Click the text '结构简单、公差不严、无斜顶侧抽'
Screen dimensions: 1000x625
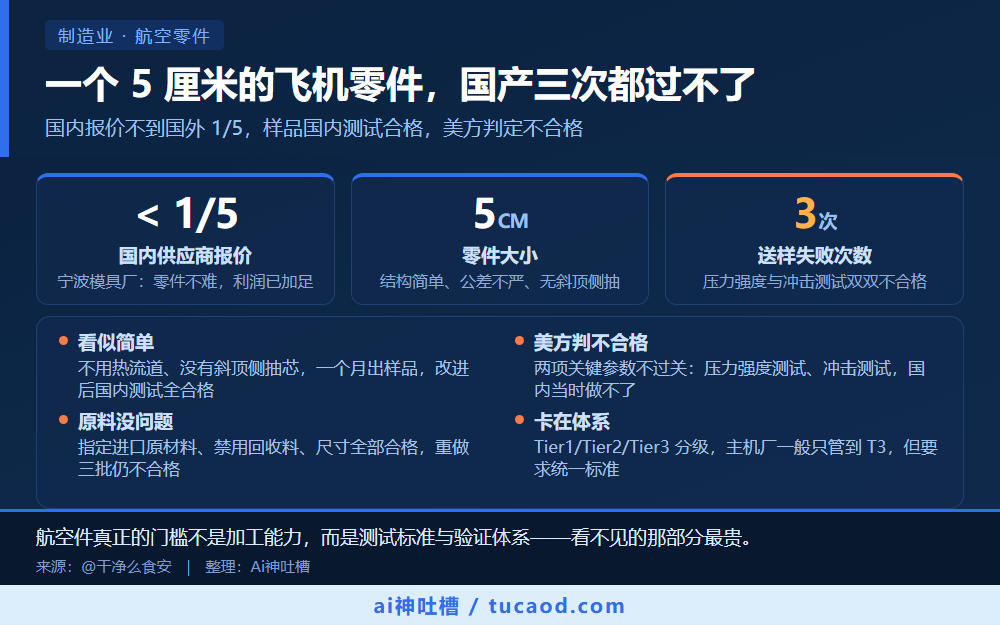[500, 281]
